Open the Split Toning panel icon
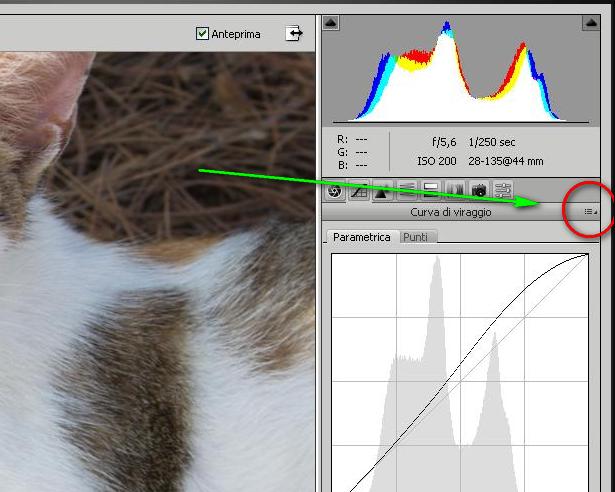Screen dimensions: 615x492 click(431, 190)
